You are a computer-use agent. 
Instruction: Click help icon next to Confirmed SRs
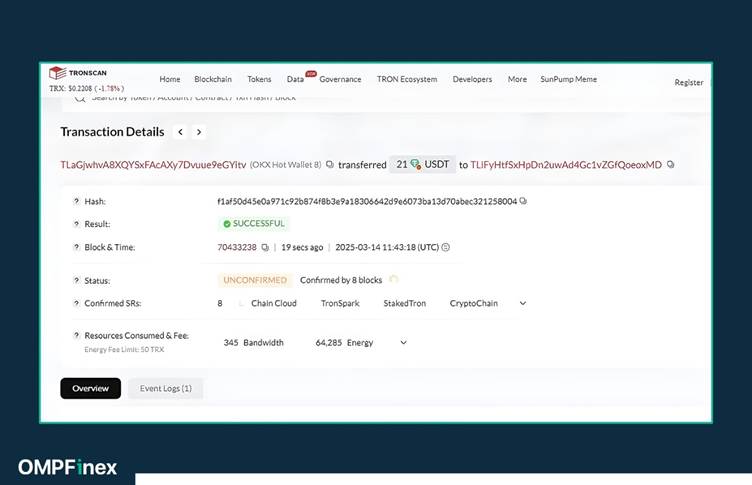pos(76,303)
